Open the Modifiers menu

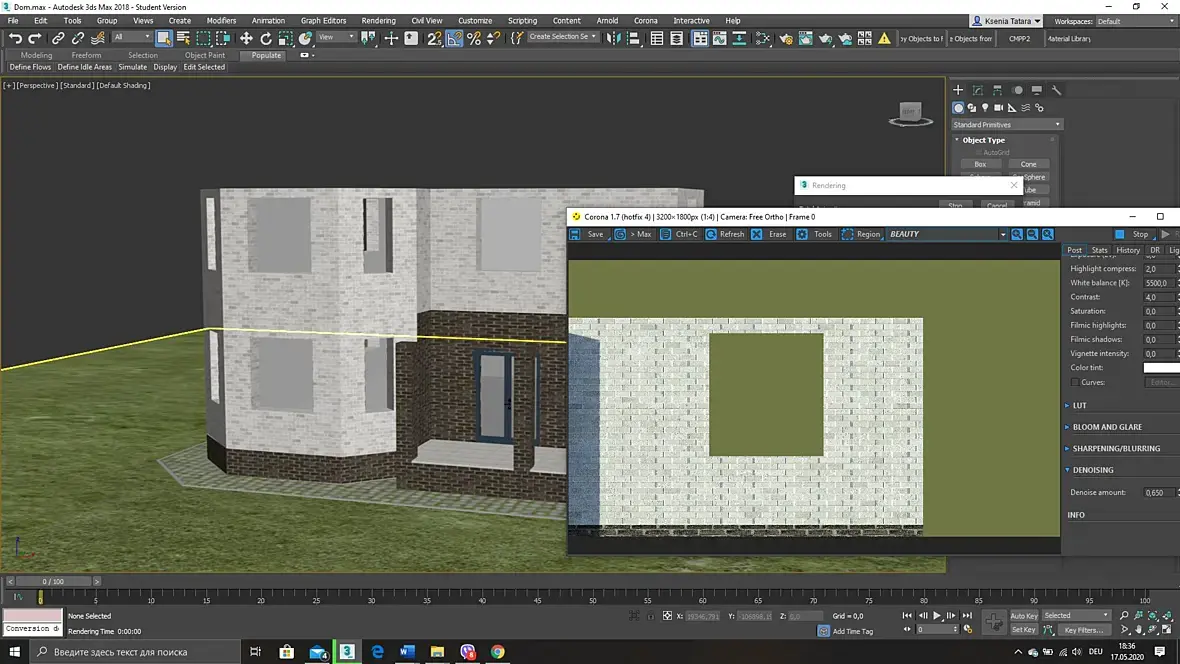pyautogui.click(x=221, y=20)
